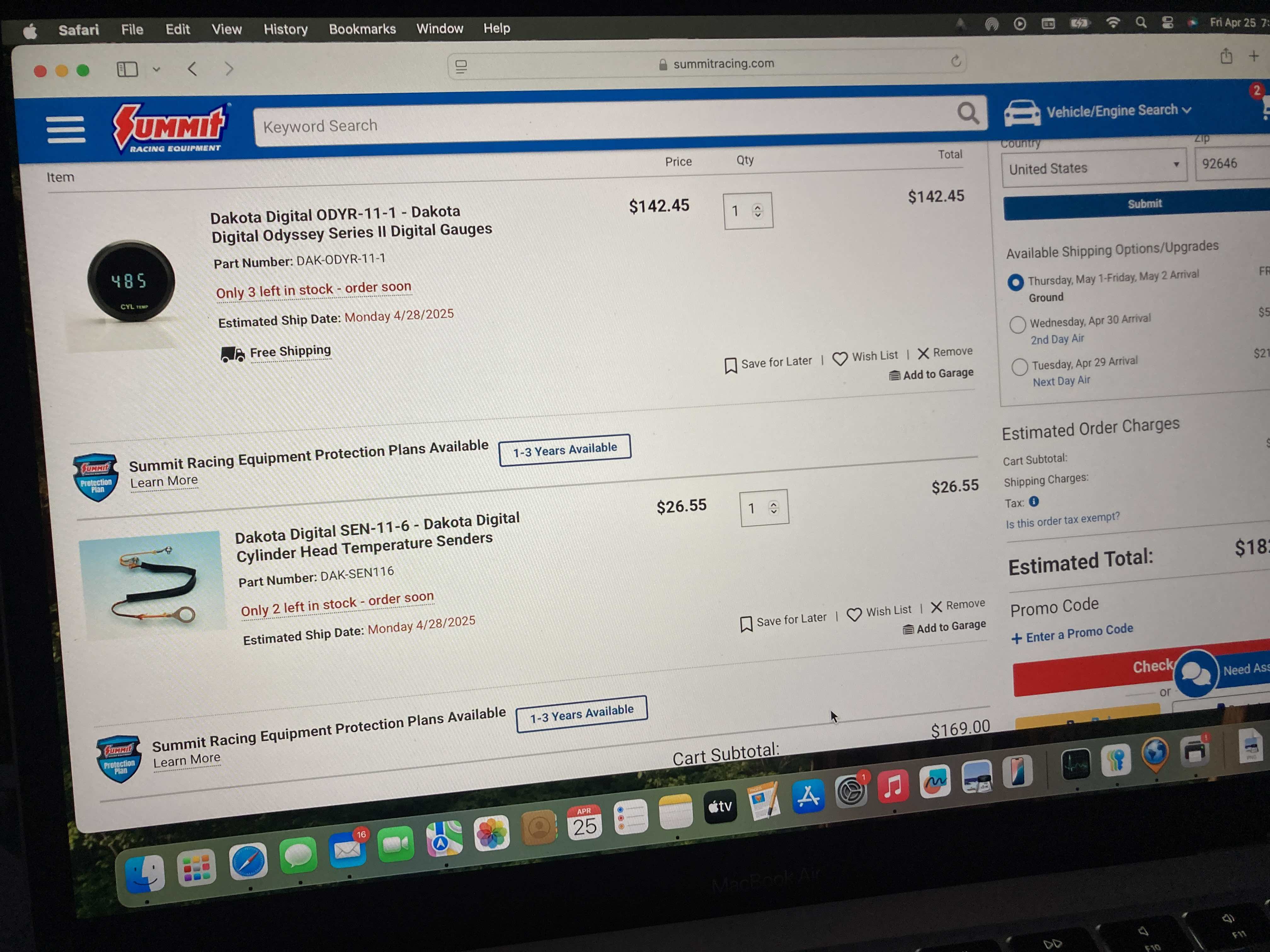Select 2nd Day Air shipping option
1270x952 pixels.
pos(1017,324)
